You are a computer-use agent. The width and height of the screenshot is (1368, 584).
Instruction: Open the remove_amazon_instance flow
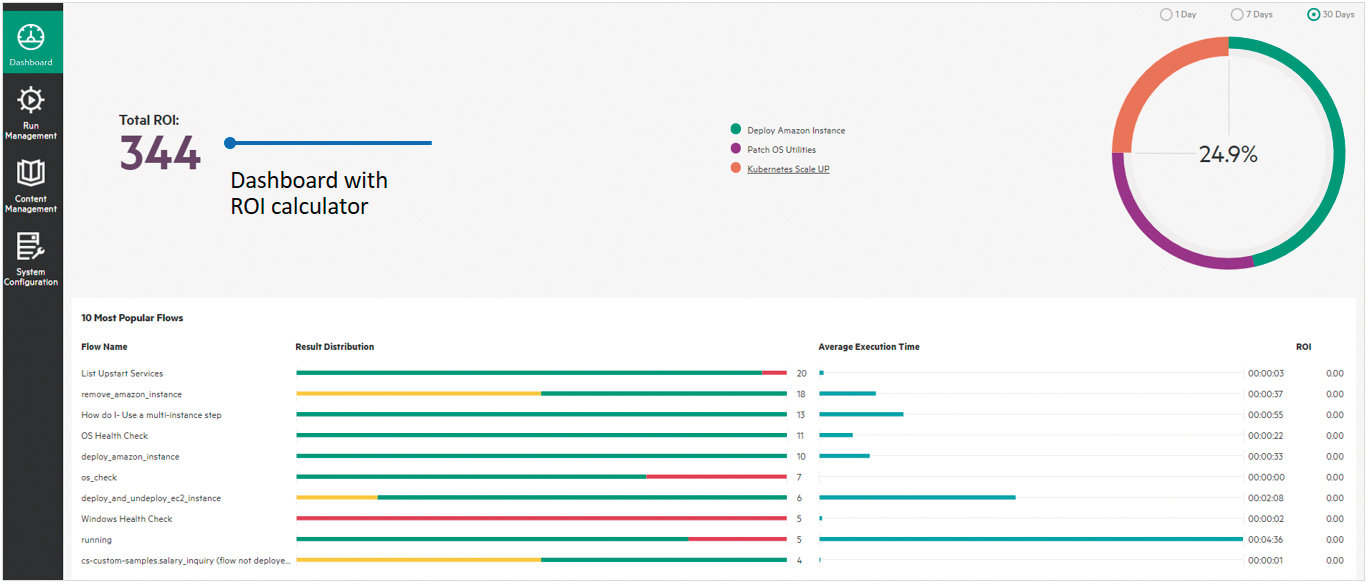tap(131, 394)
